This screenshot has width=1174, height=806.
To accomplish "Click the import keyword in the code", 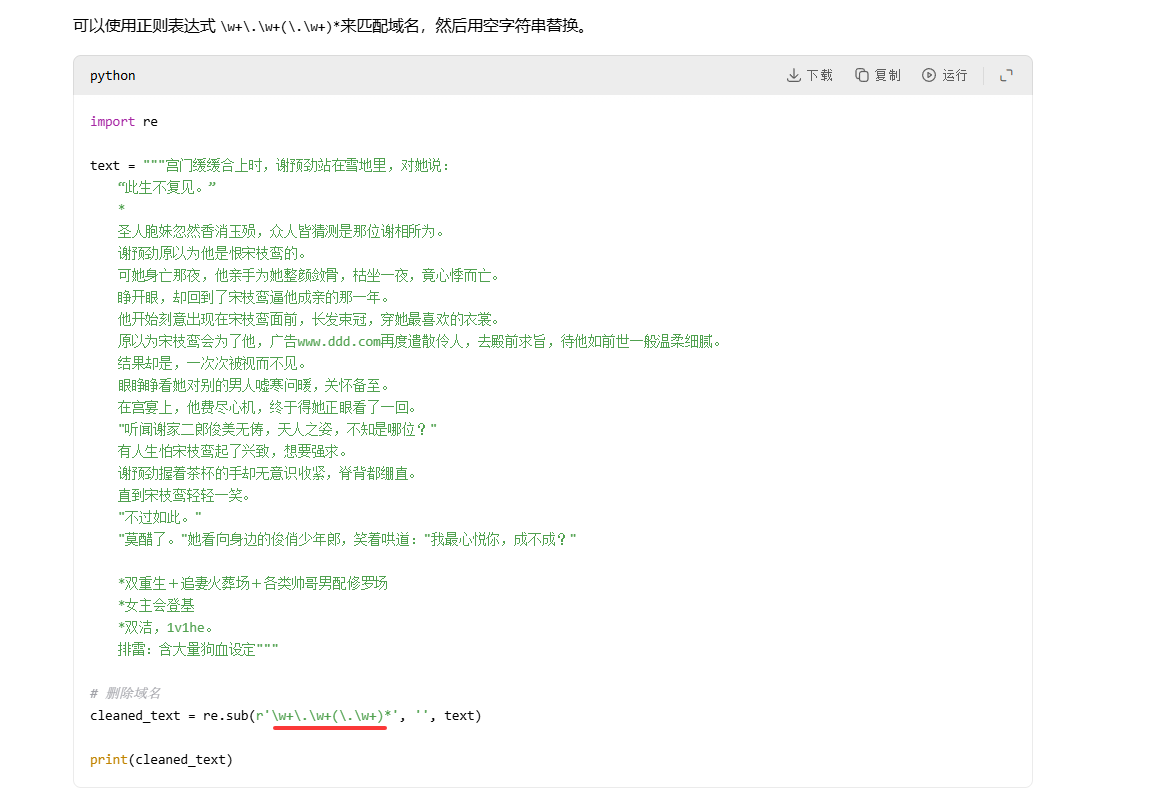I will pos(112,121).
